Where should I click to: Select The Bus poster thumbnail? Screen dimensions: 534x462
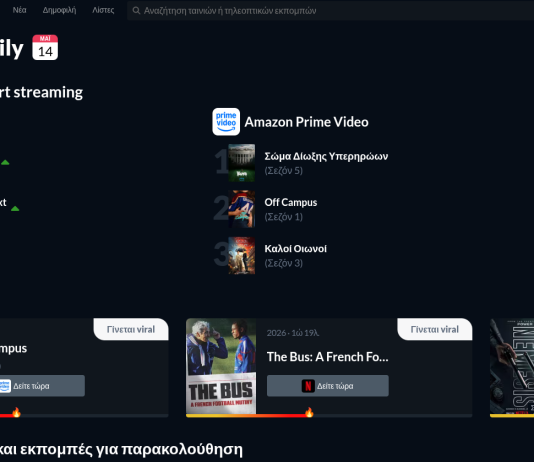point(221,366)
